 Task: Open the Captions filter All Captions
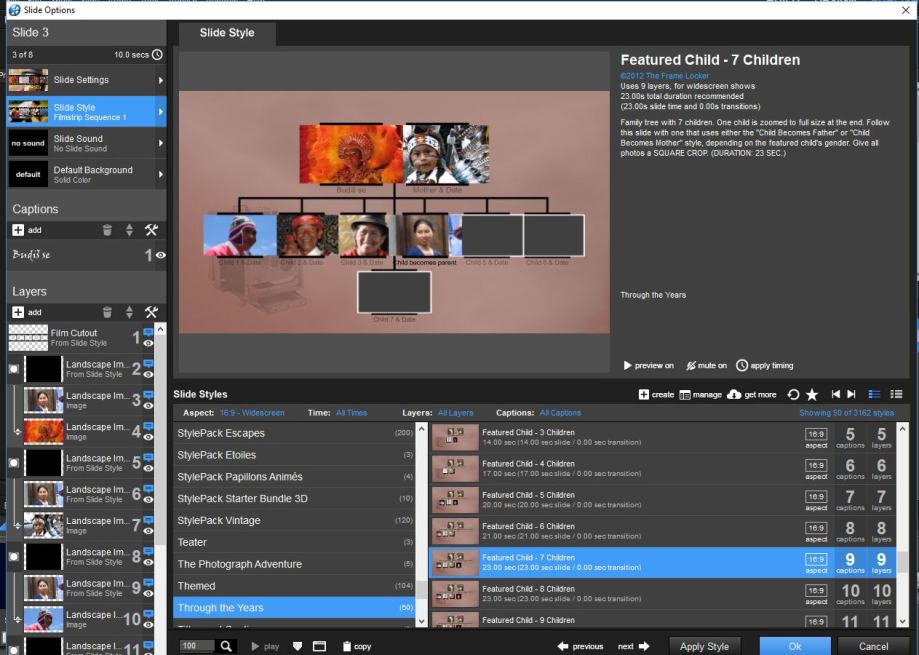[x=560, y=413]
